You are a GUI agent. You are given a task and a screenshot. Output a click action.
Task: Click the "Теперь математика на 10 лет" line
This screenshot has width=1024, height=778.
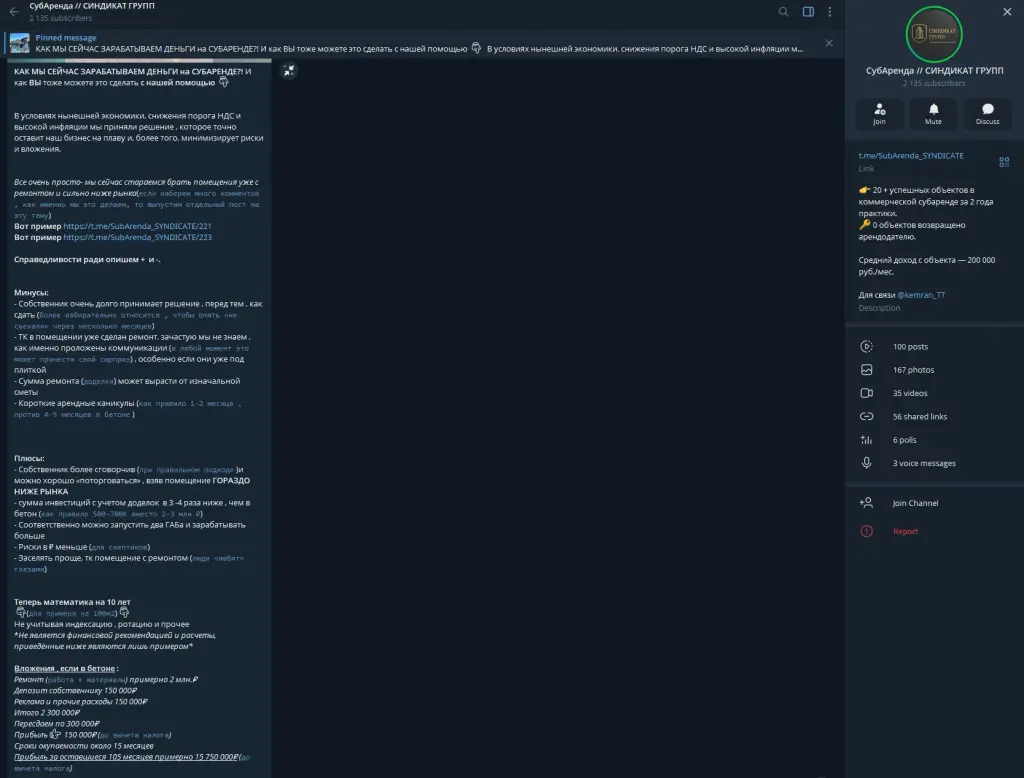click(x=72, y=602)
